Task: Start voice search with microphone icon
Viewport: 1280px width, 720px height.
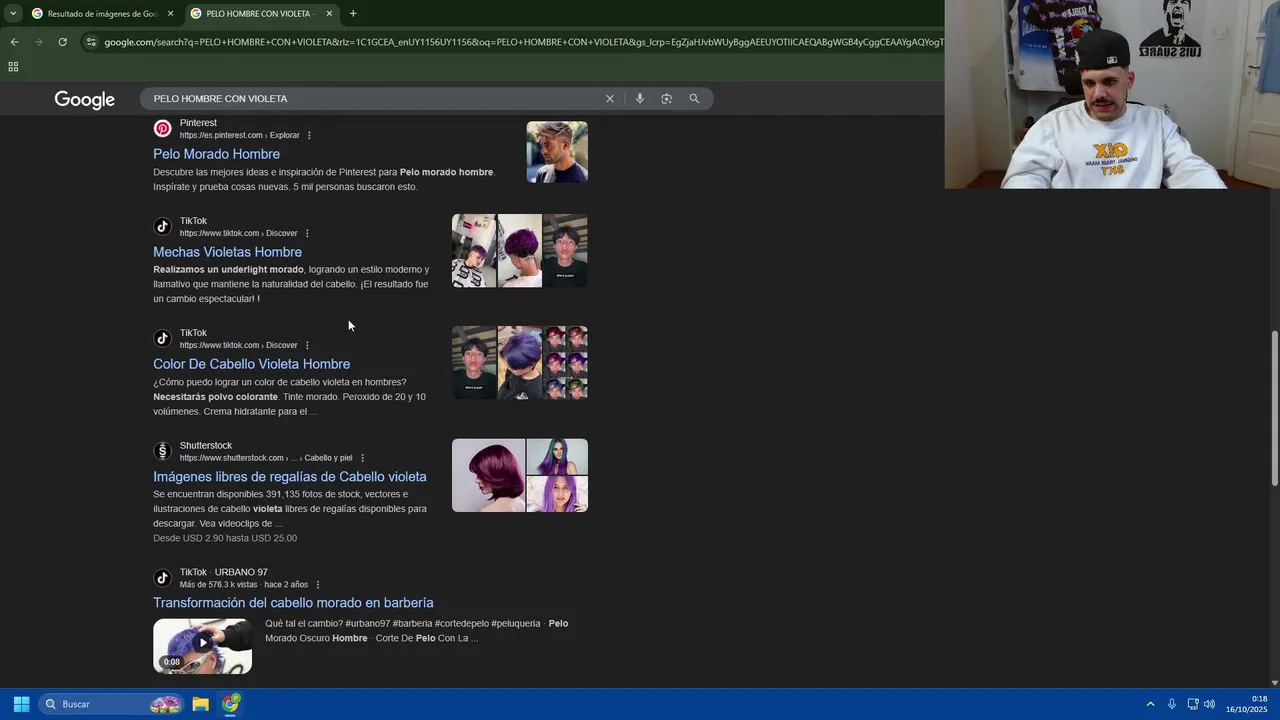Action: pos(640,99)
